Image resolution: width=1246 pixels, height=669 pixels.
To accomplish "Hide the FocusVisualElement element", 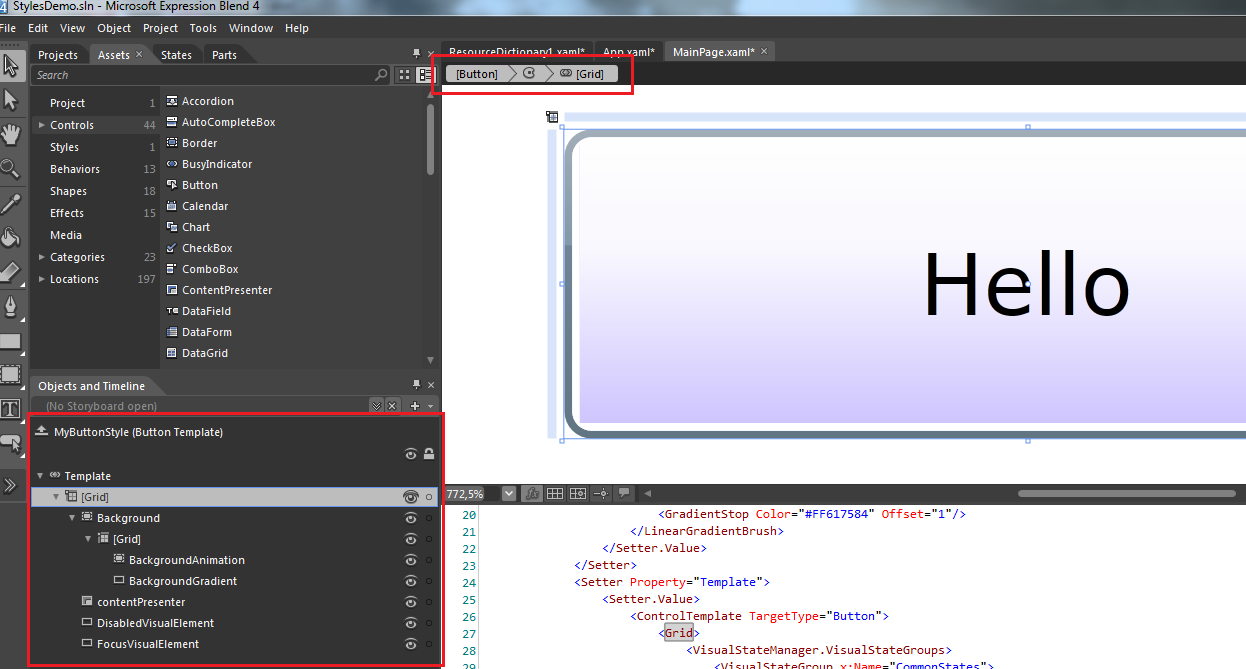I will click(410, 644).
